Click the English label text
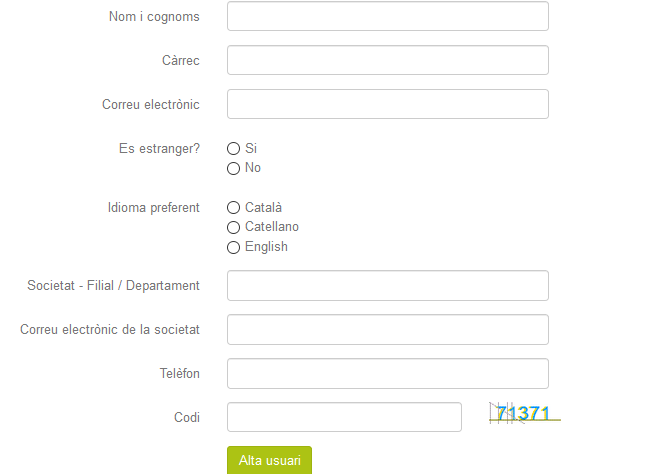Screen dimensions: 645x474 point(266,247)
